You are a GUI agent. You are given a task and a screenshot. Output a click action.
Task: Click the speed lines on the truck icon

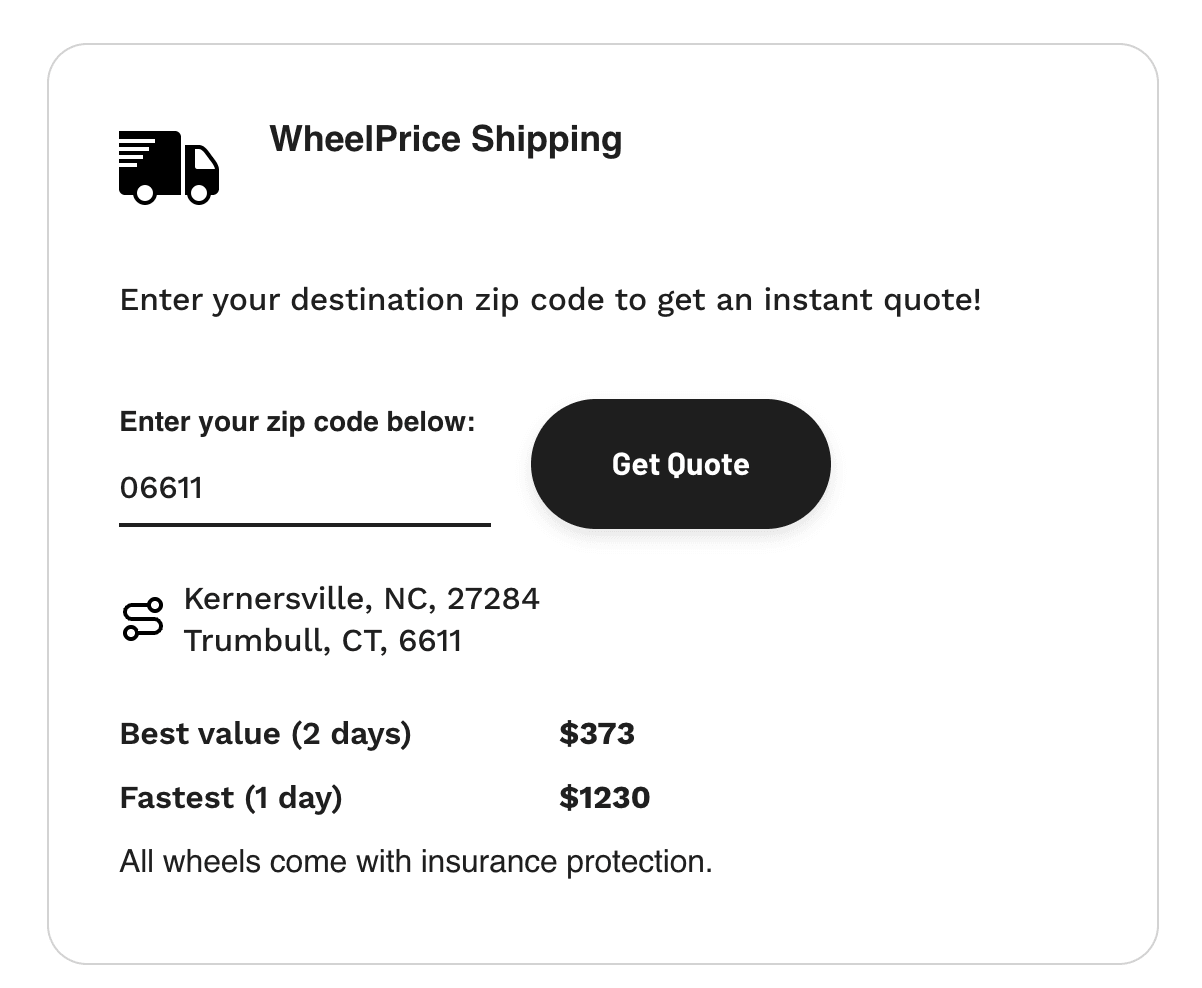point(133,150)
